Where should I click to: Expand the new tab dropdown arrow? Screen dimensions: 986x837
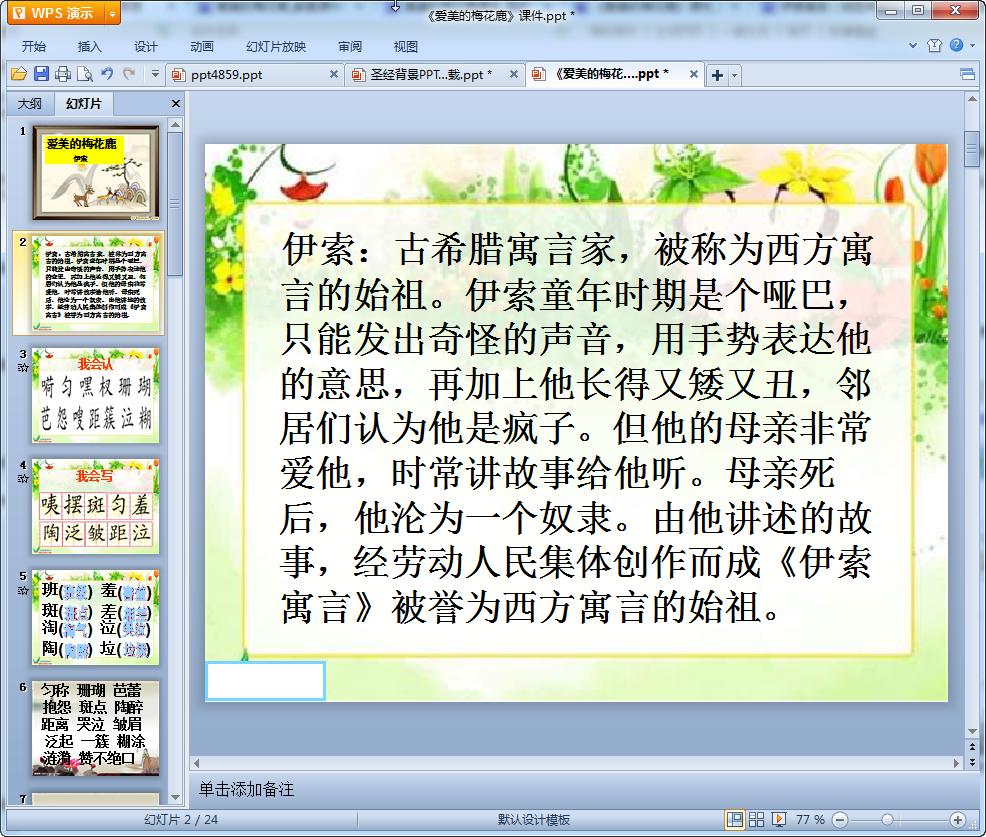coord(734,75)
